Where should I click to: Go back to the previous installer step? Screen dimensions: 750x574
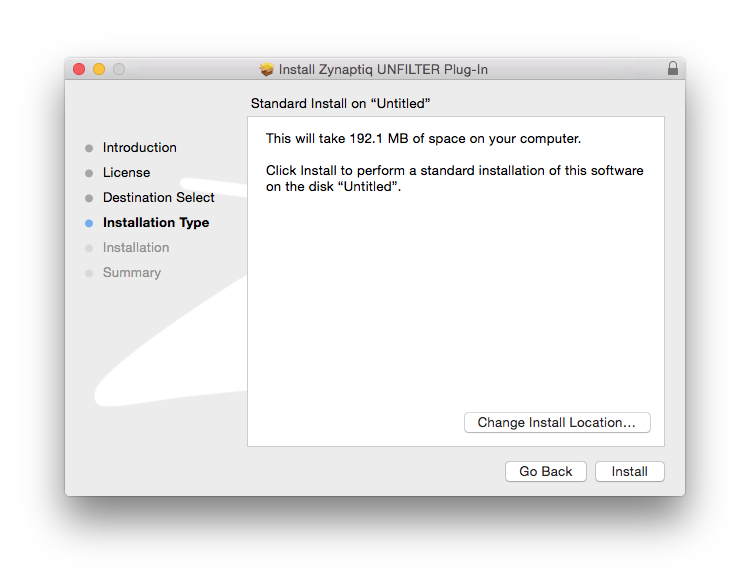click(x=546, y=472)
